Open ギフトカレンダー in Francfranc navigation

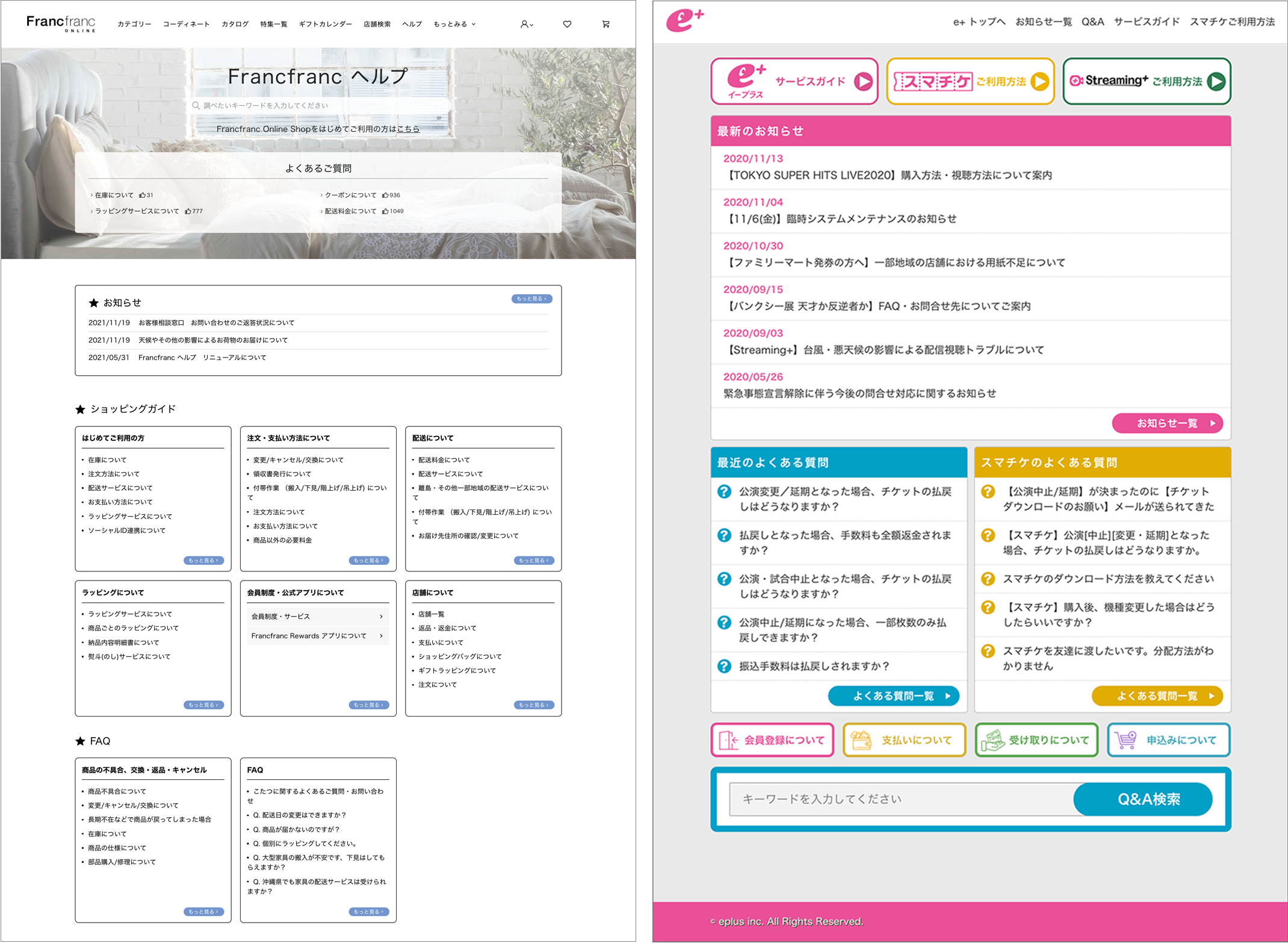[x=325, y=24]
